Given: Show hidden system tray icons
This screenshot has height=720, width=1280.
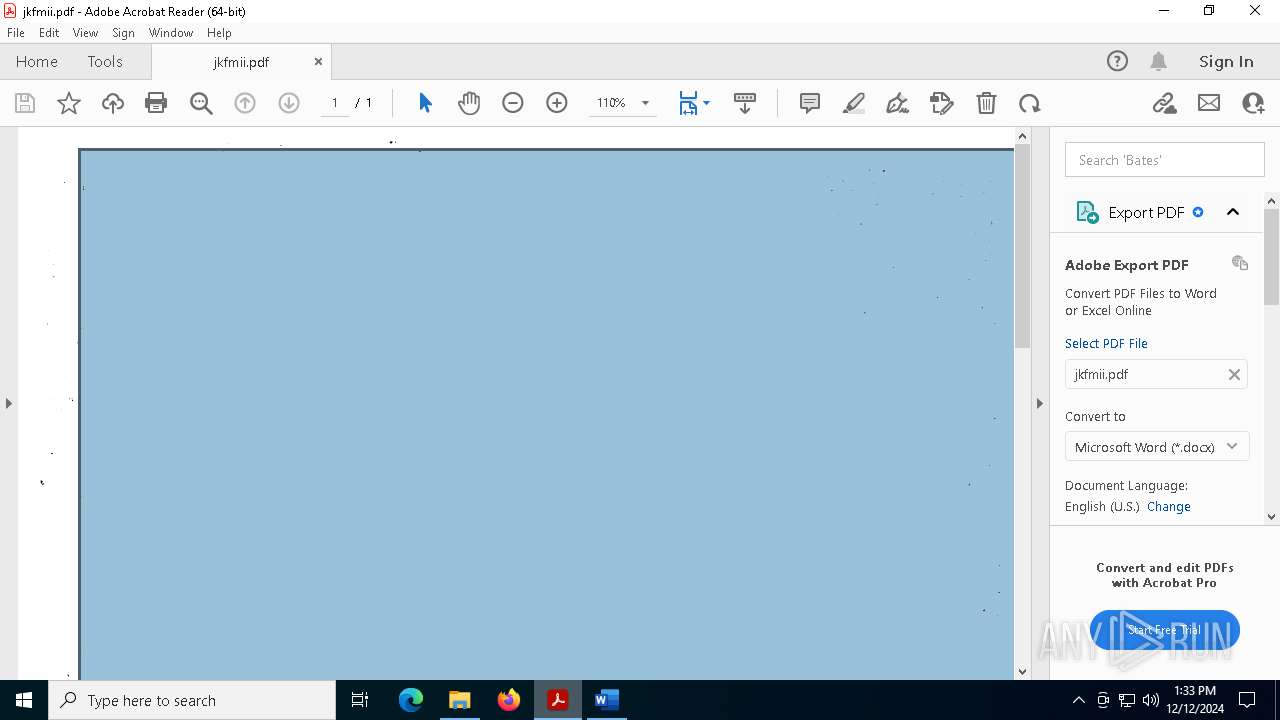Looking at the screenshot, I should click(1078, 700).
